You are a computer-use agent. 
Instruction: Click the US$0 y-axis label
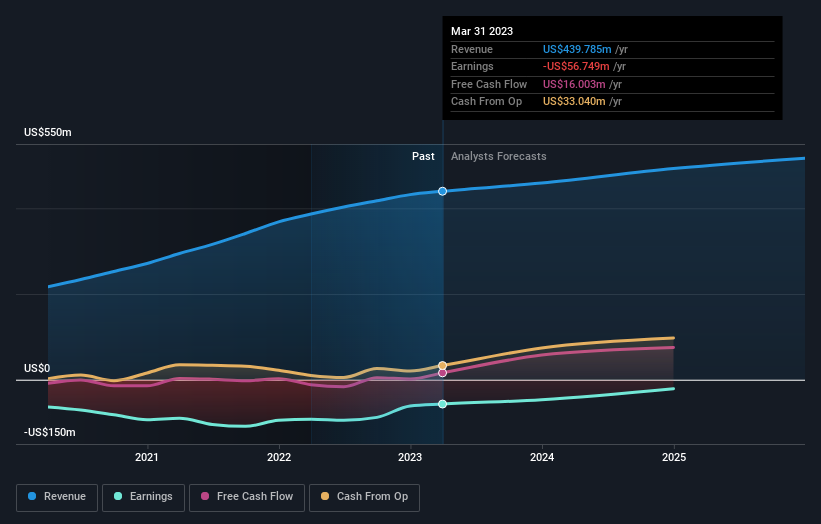point(37,369)
